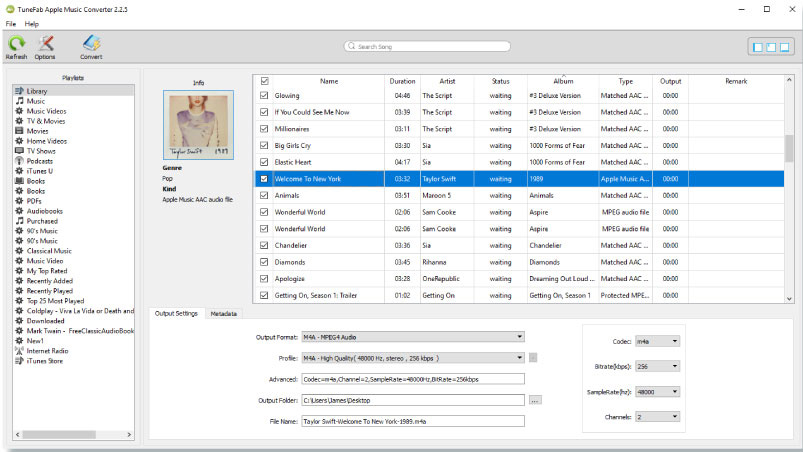803x452 pixels.
Task: Click the PDFs gear icon
Action: coord(19,201)
